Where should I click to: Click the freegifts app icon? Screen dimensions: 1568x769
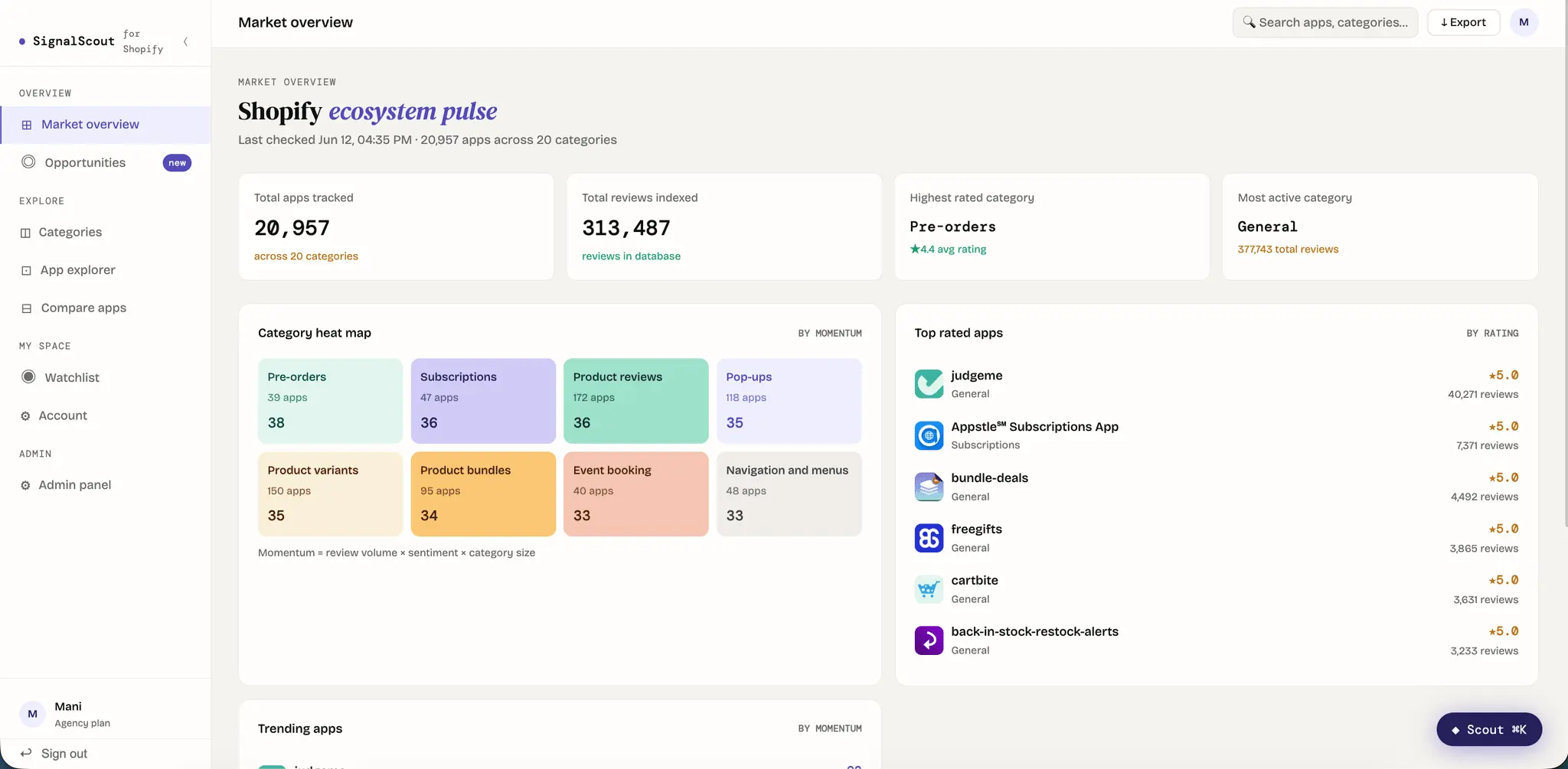click(x=929, y=538)
